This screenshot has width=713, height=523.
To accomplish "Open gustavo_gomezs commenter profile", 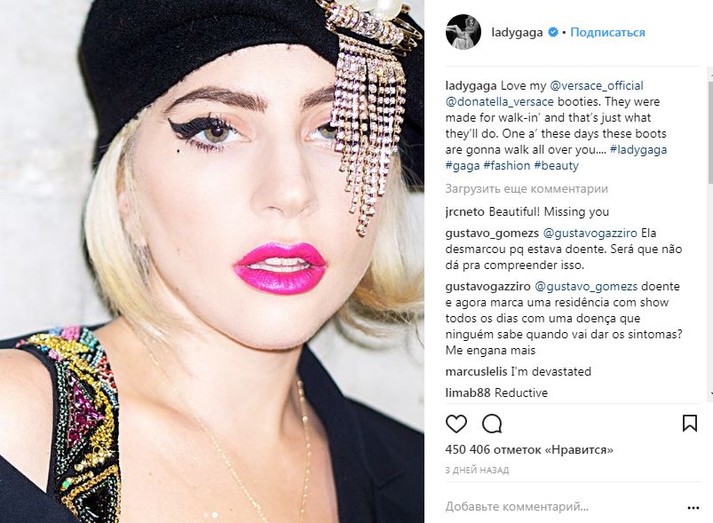I will [492, 233].
